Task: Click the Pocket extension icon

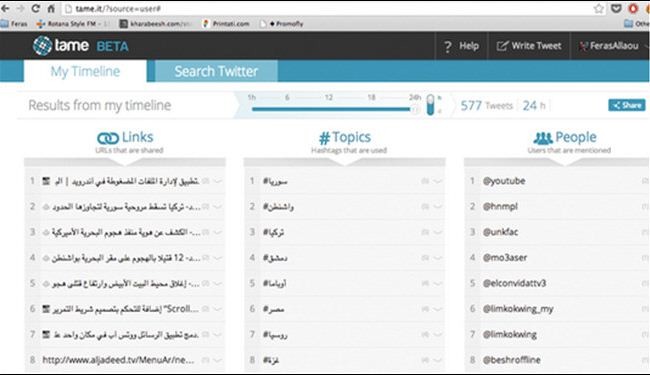Action: [x=616, y=8]
